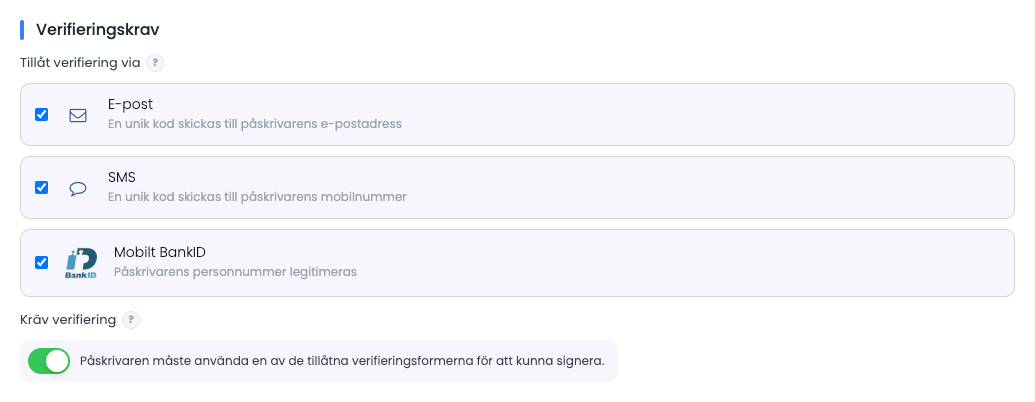Select the "SMS" option title
Viewport: 1035px width, 402px height.
click(x=122, y=177)
